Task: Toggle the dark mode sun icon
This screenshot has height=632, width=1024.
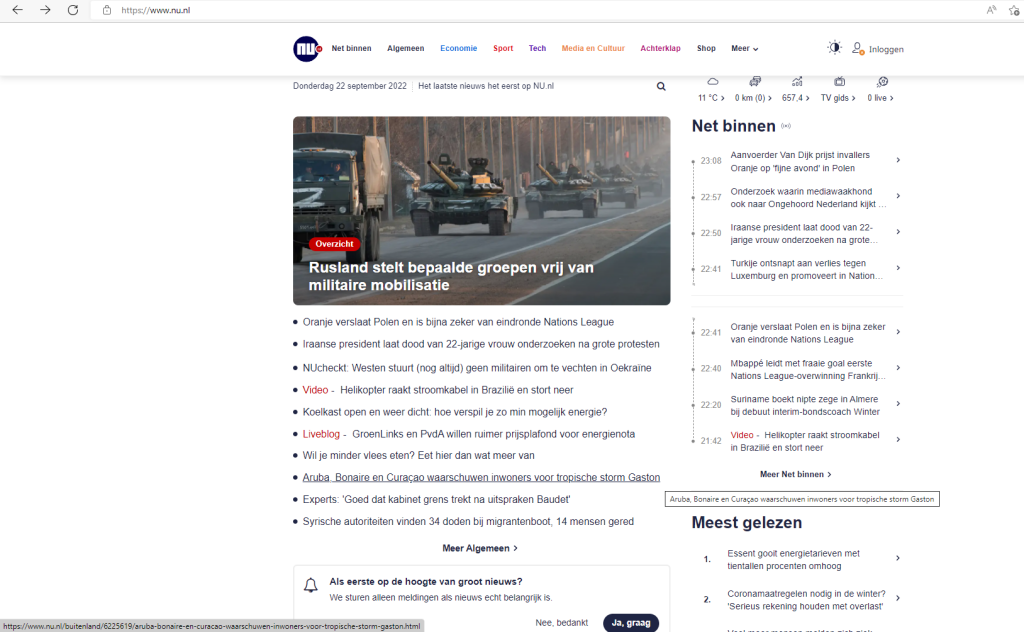Action: [x=835, y=47]
